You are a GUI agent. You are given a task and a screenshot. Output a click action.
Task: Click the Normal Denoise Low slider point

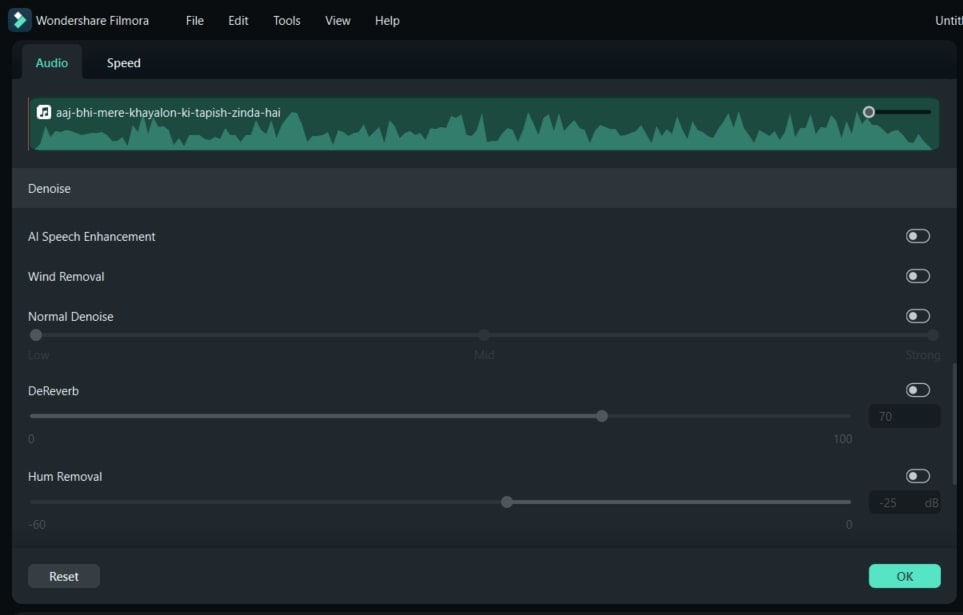pyautogui.click(x=36, y=335)
